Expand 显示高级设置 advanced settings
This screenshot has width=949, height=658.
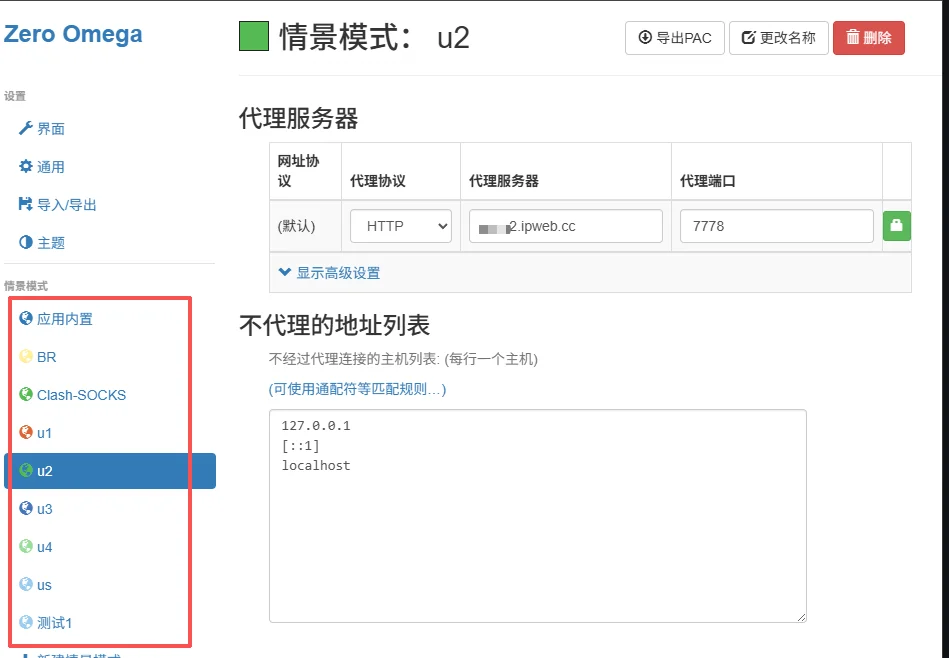(329, 273)
